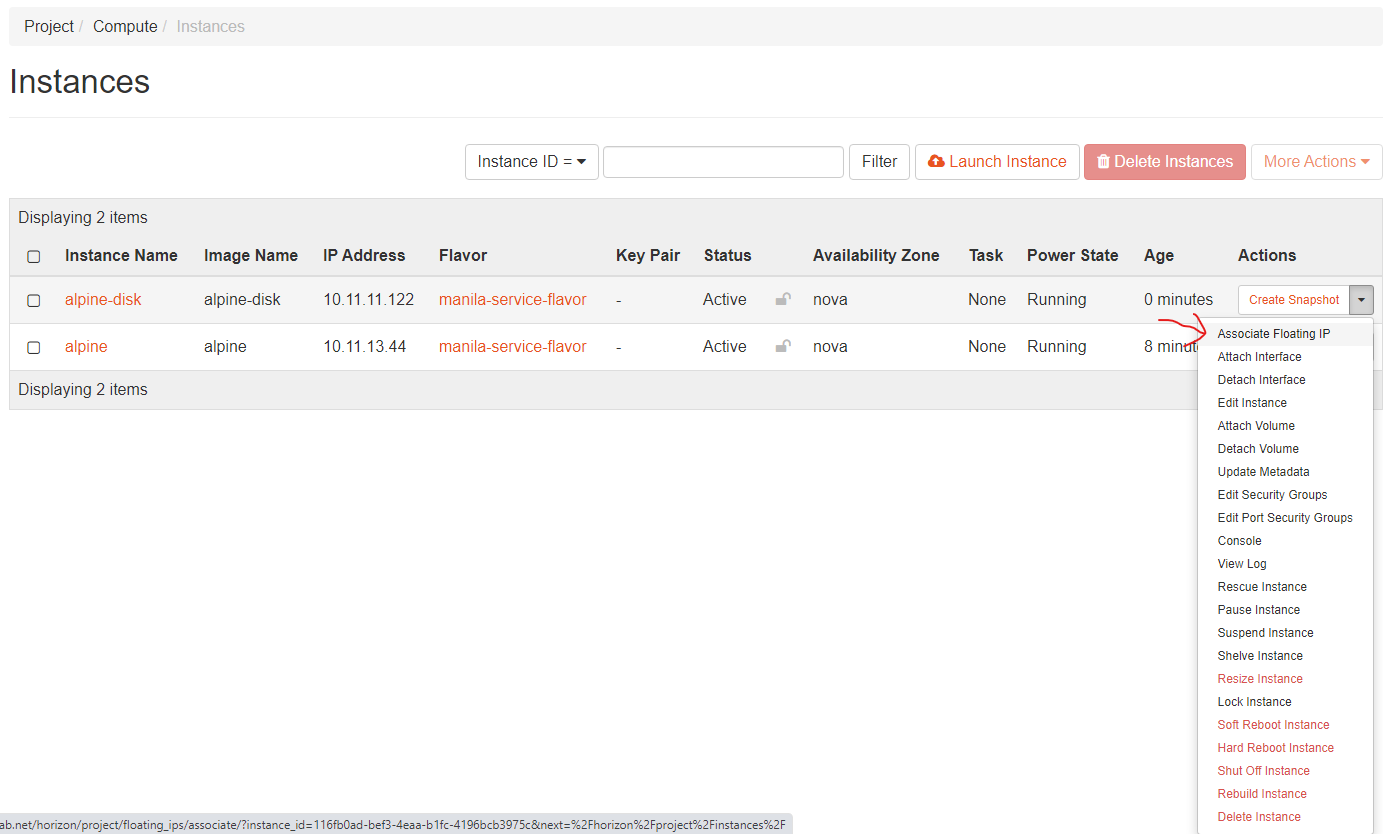
Task: Tick the alpine instance checkbox
Action: pos(34,347)
